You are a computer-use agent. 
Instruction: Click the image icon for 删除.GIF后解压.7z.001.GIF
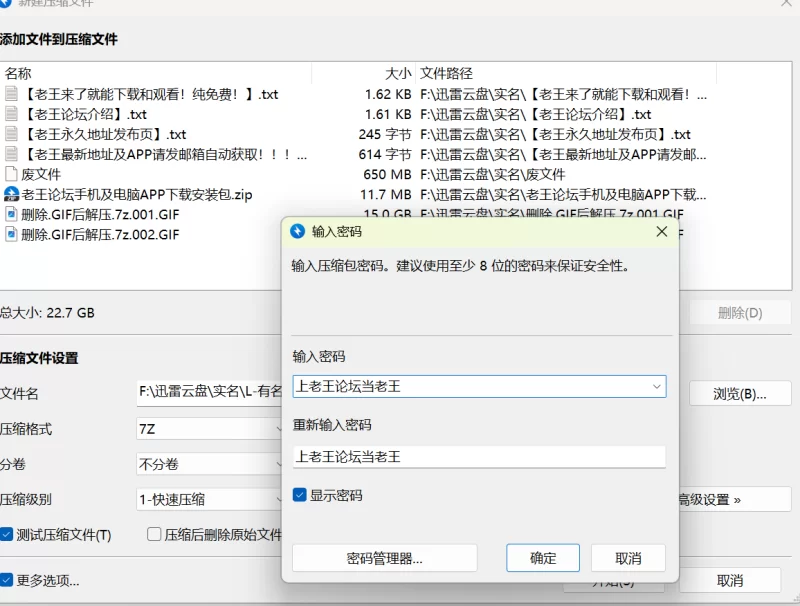[11, 214]
